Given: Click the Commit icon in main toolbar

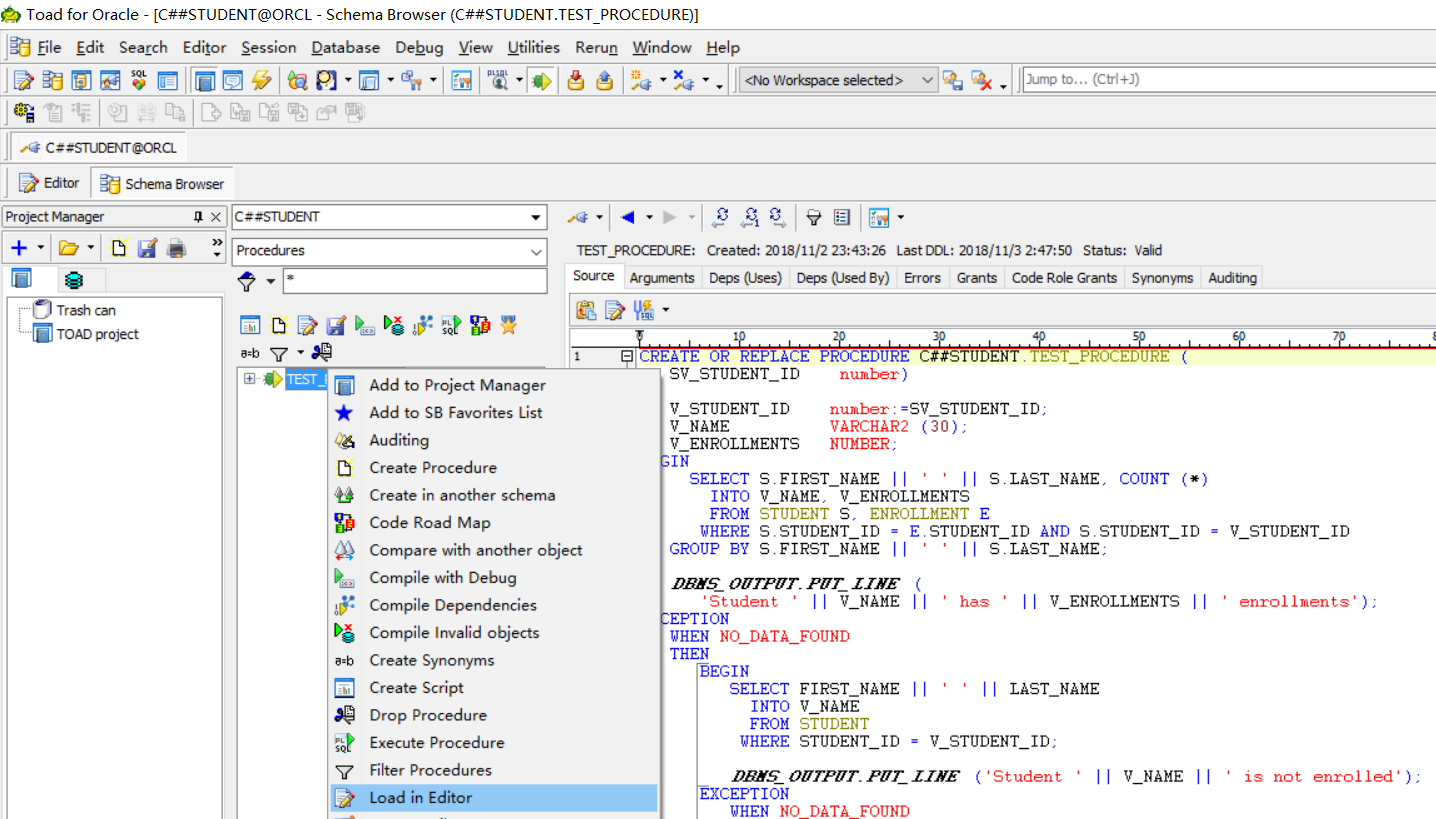Looking at the screenshot, I should 575,80.
